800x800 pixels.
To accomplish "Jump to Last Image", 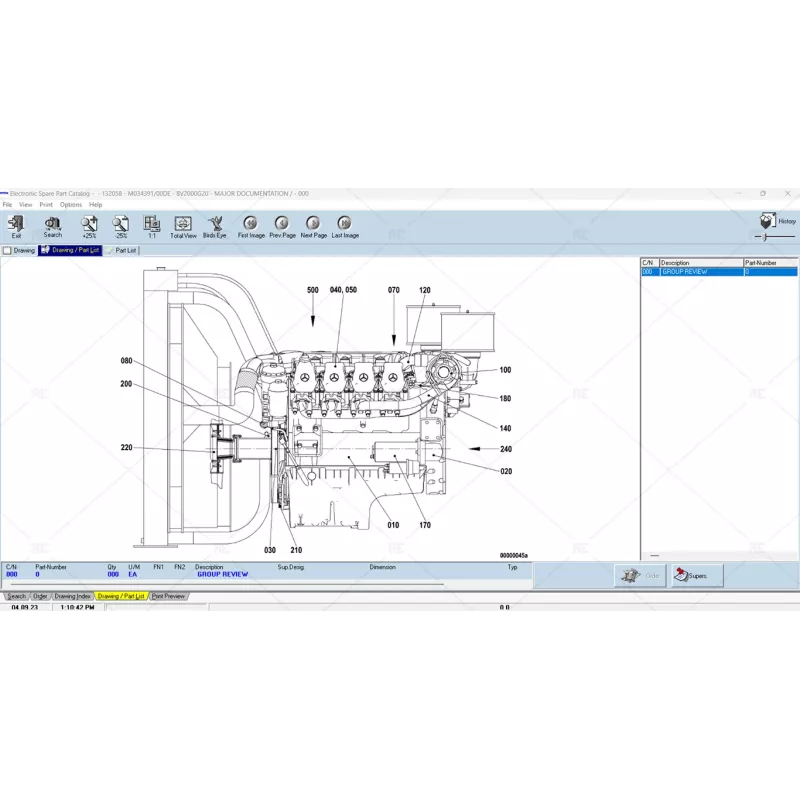I will pyautogui.click(x=345, y=225).
